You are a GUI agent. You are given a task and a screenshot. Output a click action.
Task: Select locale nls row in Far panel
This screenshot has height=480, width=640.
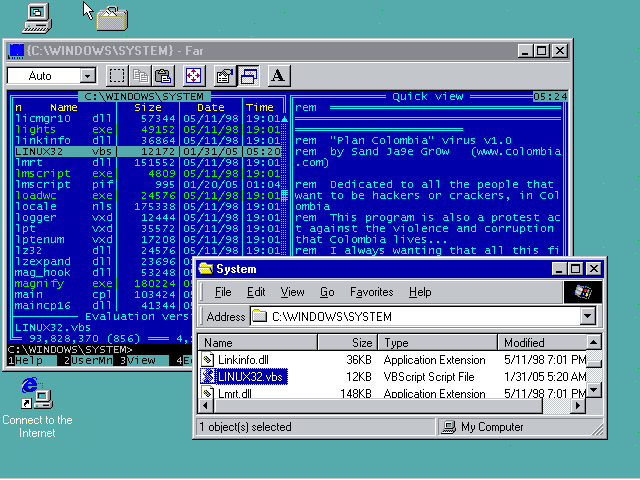click(148, 207)
